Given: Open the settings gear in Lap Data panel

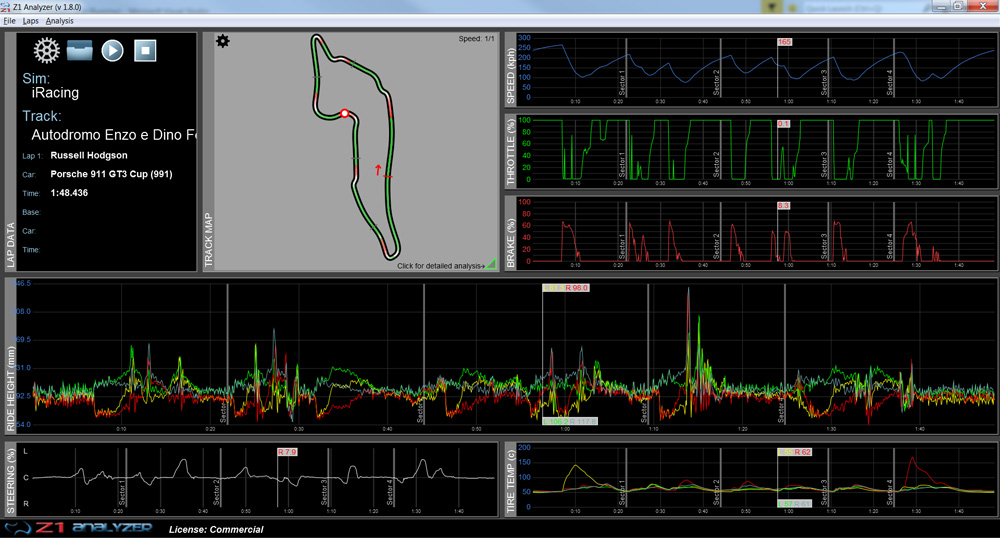Looking at the screenshot, I should [47, 50].
